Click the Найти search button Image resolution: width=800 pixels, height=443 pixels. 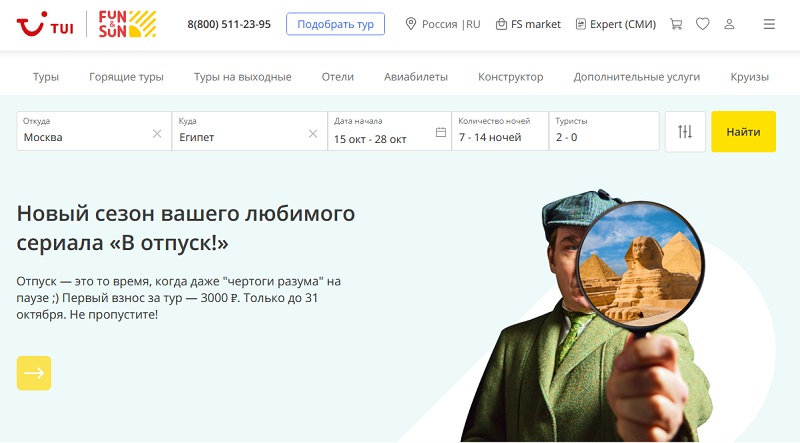tap(743, 132)
